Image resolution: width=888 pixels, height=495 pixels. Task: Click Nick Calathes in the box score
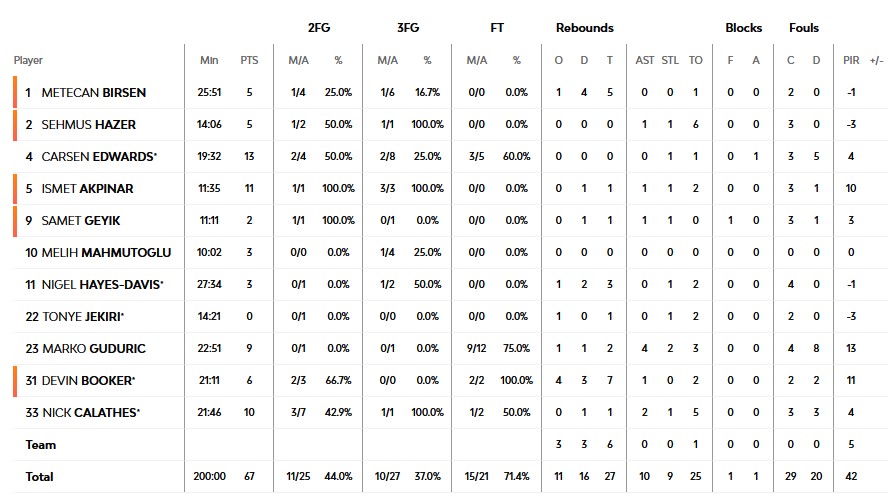pos(93,413)
